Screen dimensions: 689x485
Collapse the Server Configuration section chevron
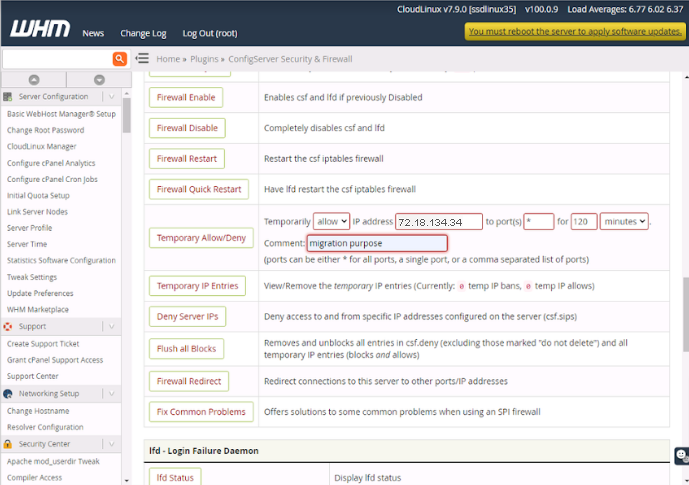point(112,97)
